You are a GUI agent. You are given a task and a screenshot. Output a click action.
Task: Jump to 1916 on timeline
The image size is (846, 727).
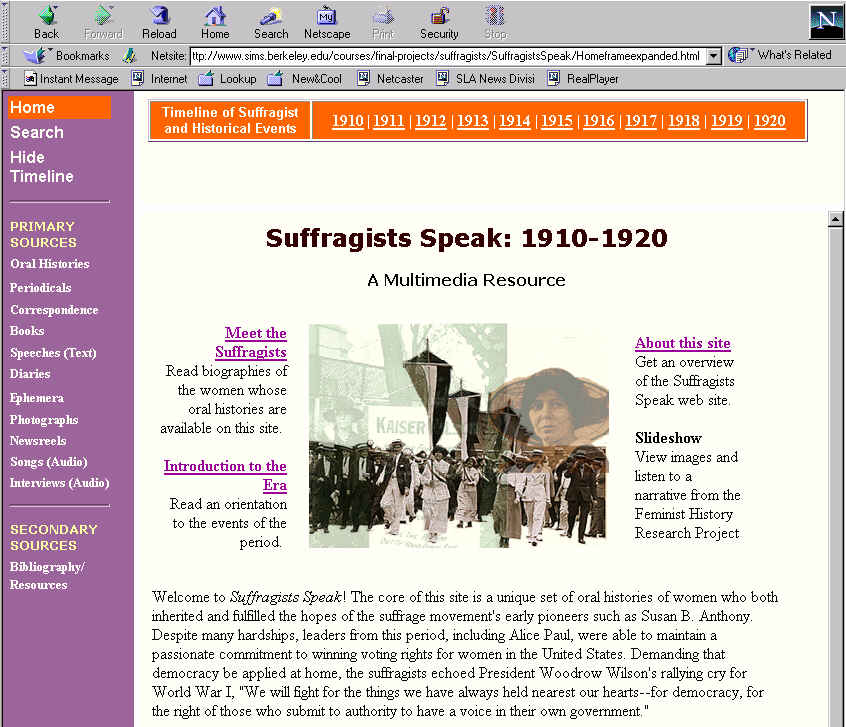pyautogui.click(x=599, y=120)
